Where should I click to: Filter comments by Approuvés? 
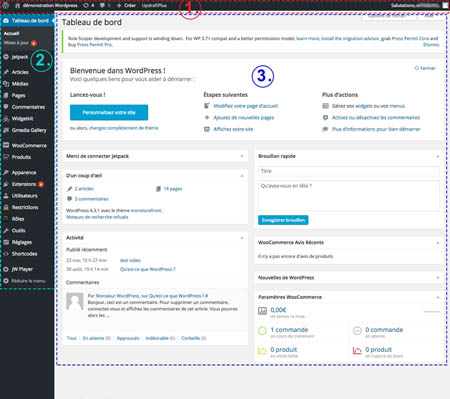pyautogui.click(x=128, y=338)
